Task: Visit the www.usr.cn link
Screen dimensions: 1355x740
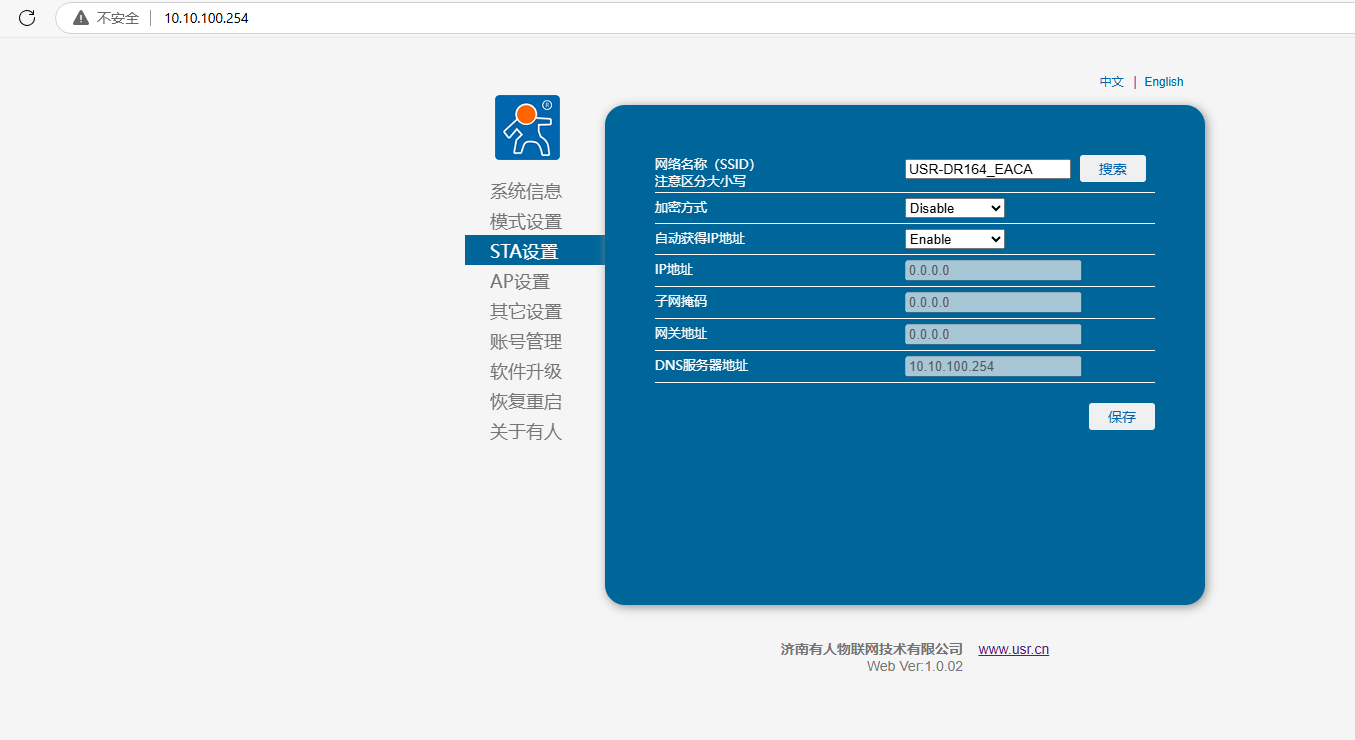Action: 1013,649
